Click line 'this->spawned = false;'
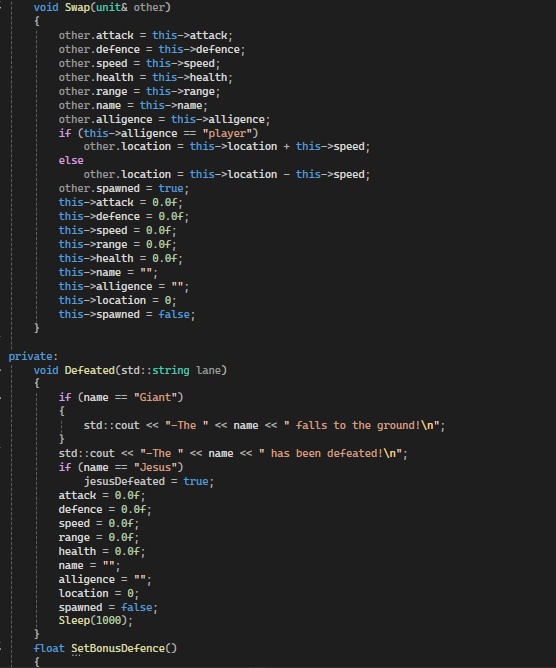Viewport: 556px width, 668px height. (x=127, y=314)
